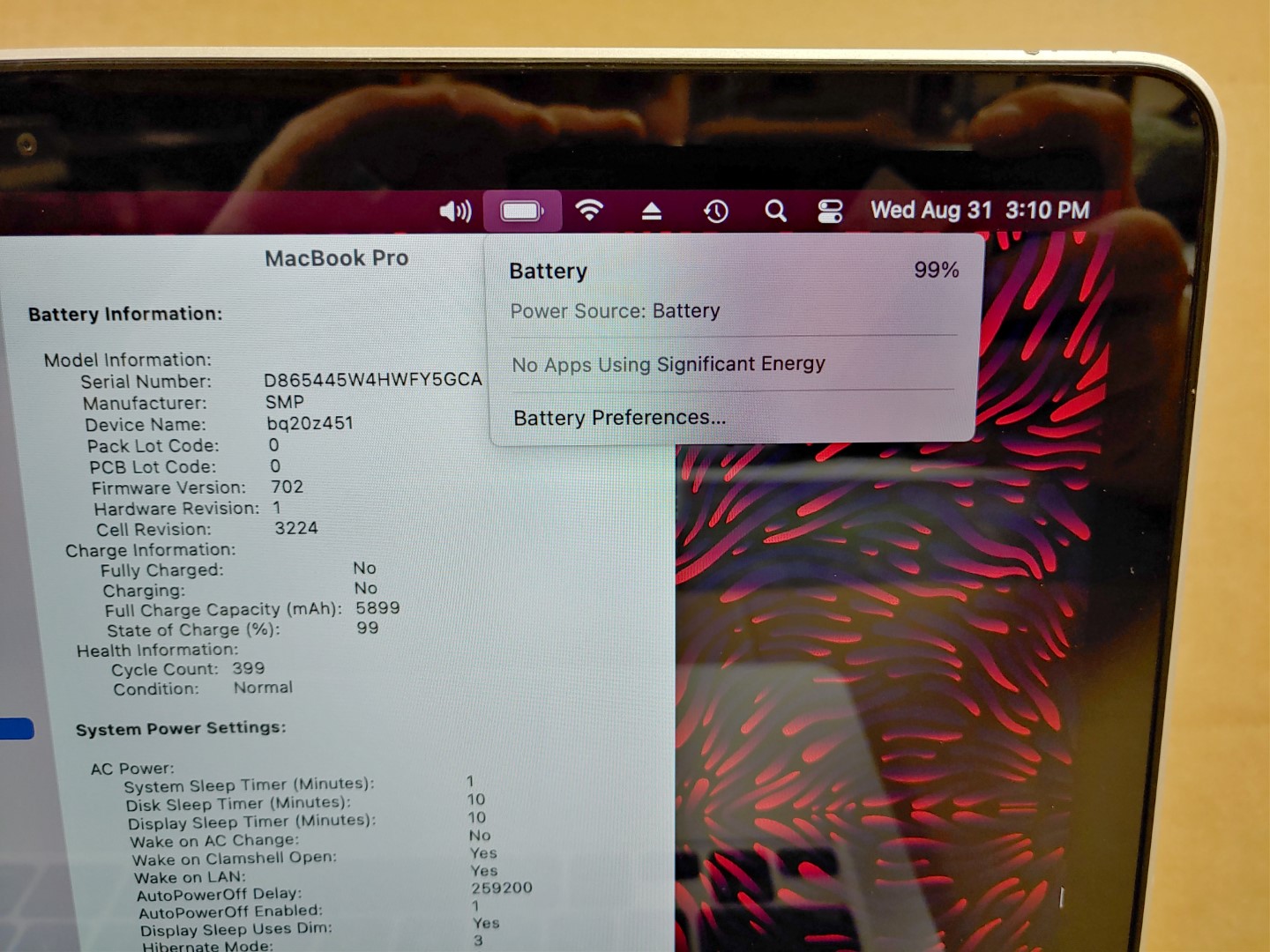Click the Pack Lot Code: label

tap(153, 446)
